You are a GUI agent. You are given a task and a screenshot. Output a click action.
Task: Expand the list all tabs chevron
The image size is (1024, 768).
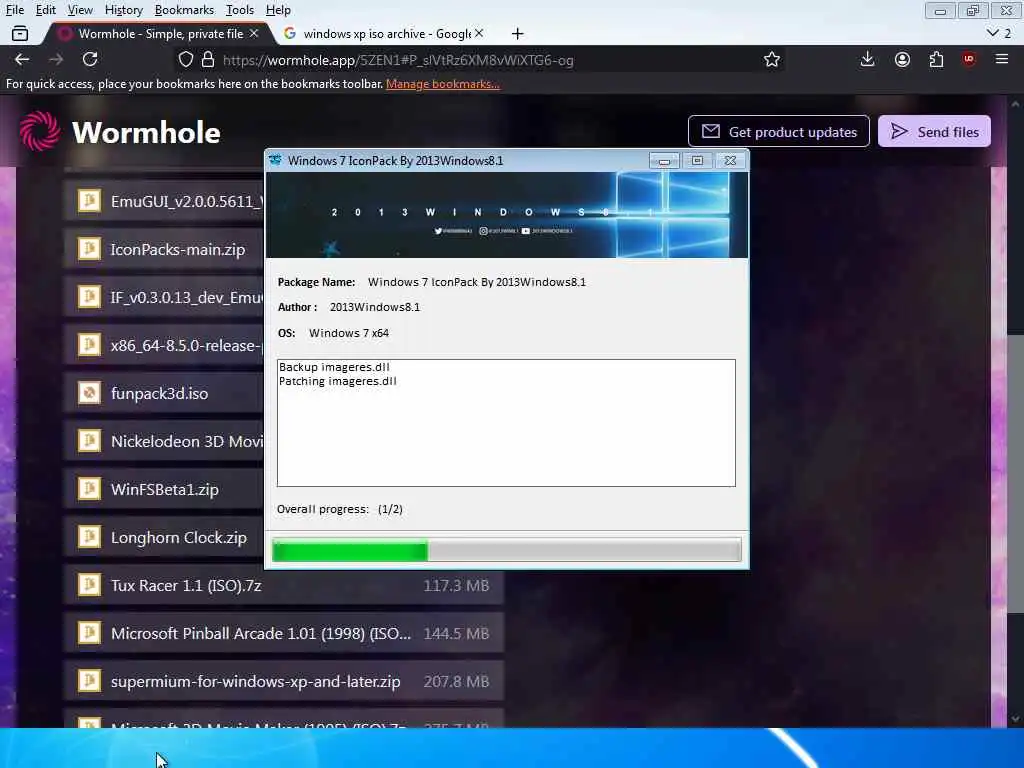[x=993, y=33]
